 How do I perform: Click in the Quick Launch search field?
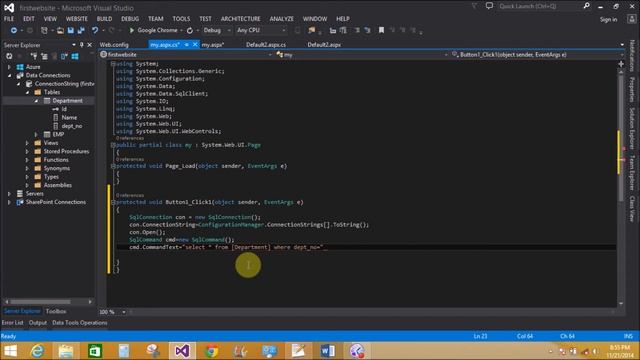[539, 6]
